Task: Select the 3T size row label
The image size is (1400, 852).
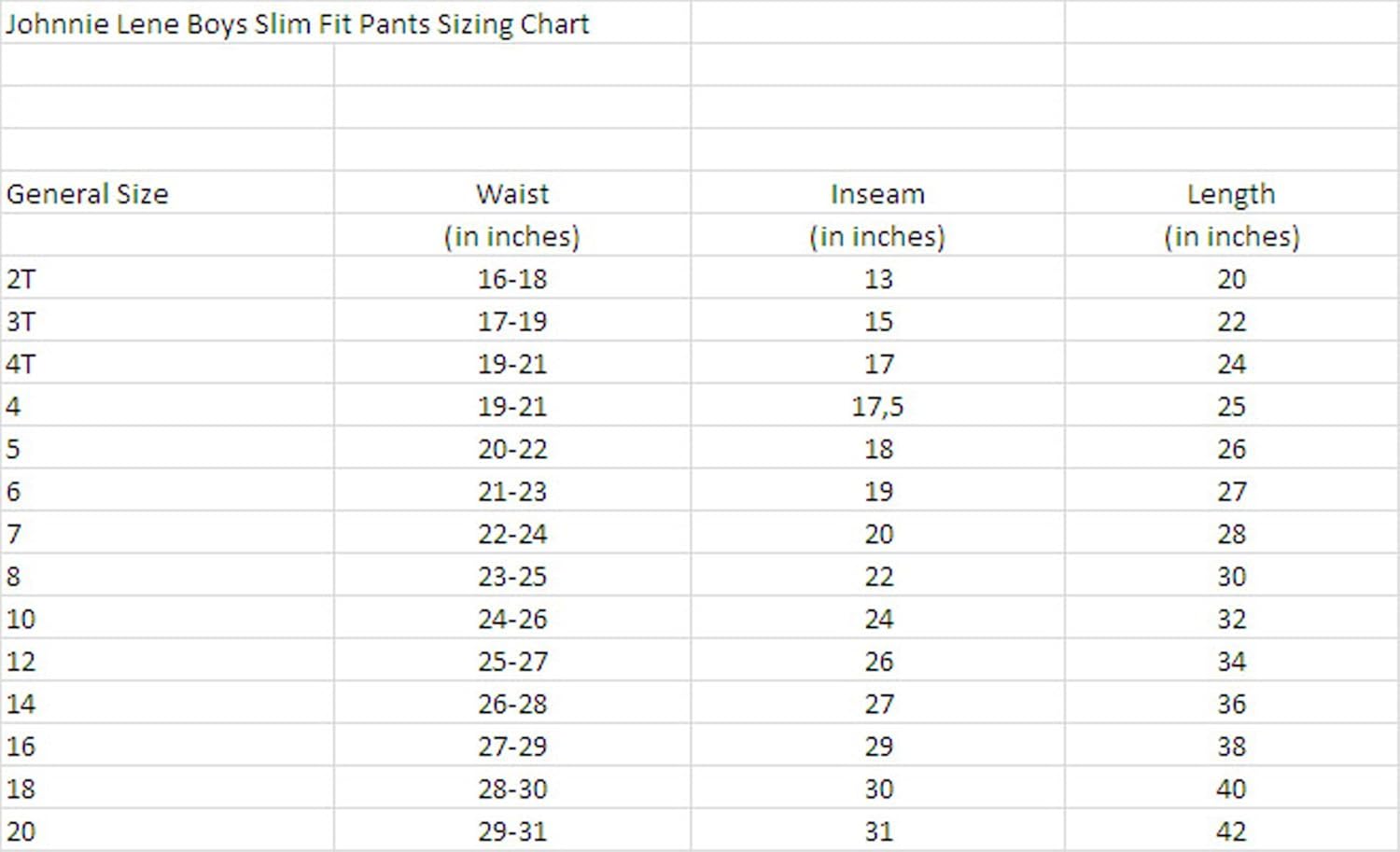Action: pyautogui.click(x=21, y=322)
